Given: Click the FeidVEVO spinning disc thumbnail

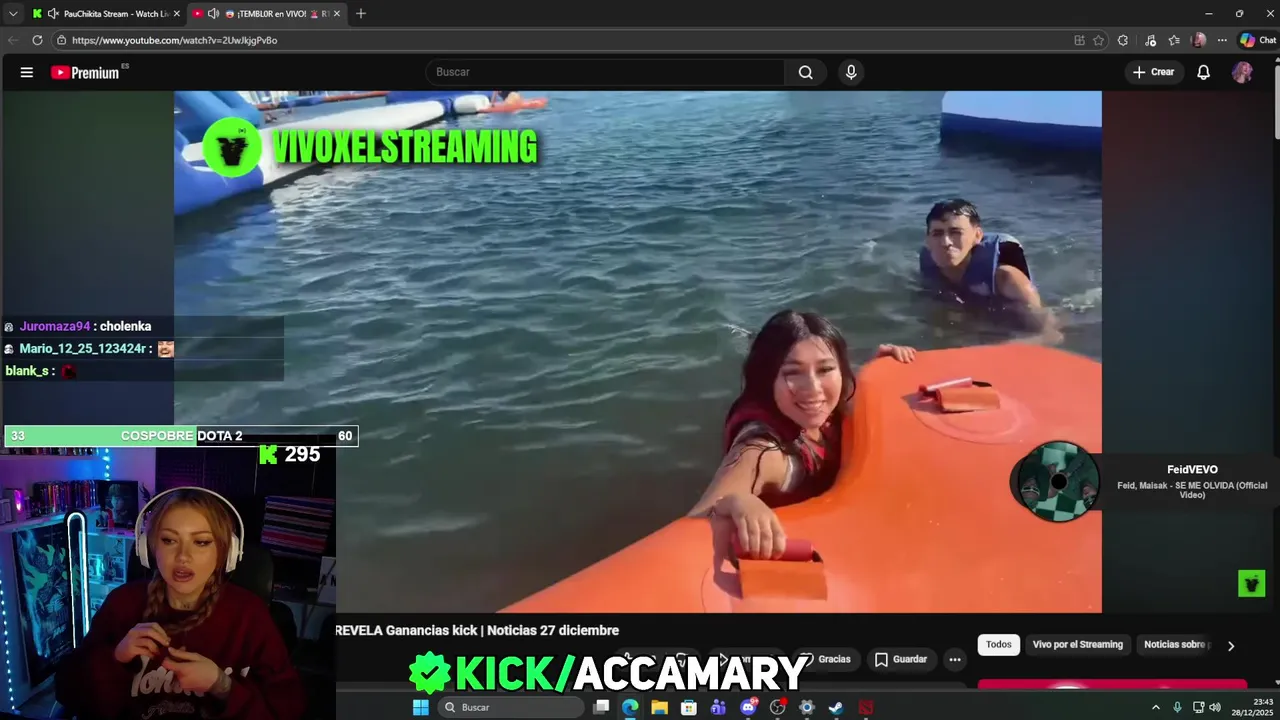Looking at the screenshot, I should click(x=1056, y=482).
